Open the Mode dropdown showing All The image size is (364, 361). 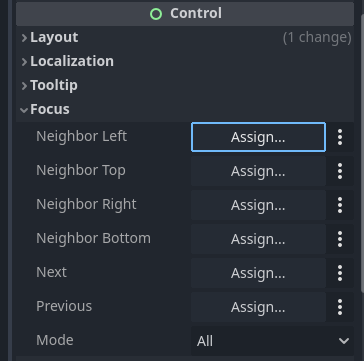click(x=272, y=341)
